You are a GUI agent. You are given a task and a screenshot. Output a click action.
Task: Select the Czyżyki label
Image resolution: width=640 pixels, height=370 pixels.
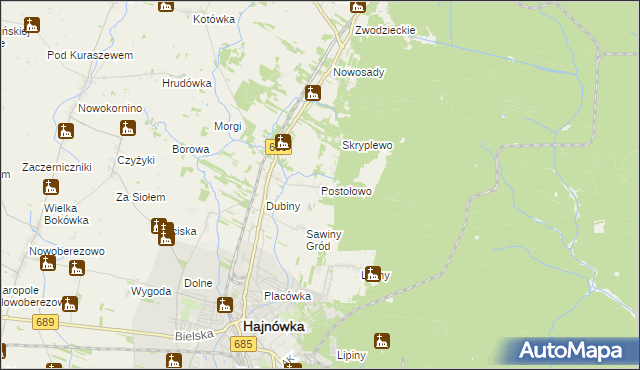tap(136, 160)
